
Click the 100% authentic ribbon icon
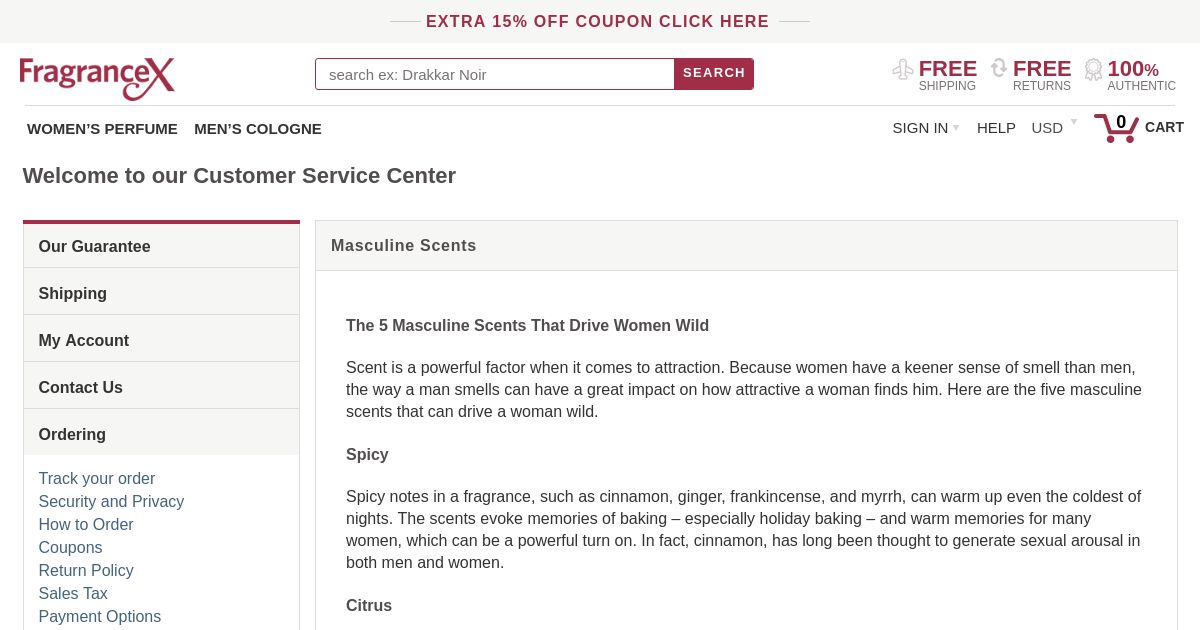tap(1093, 69)
